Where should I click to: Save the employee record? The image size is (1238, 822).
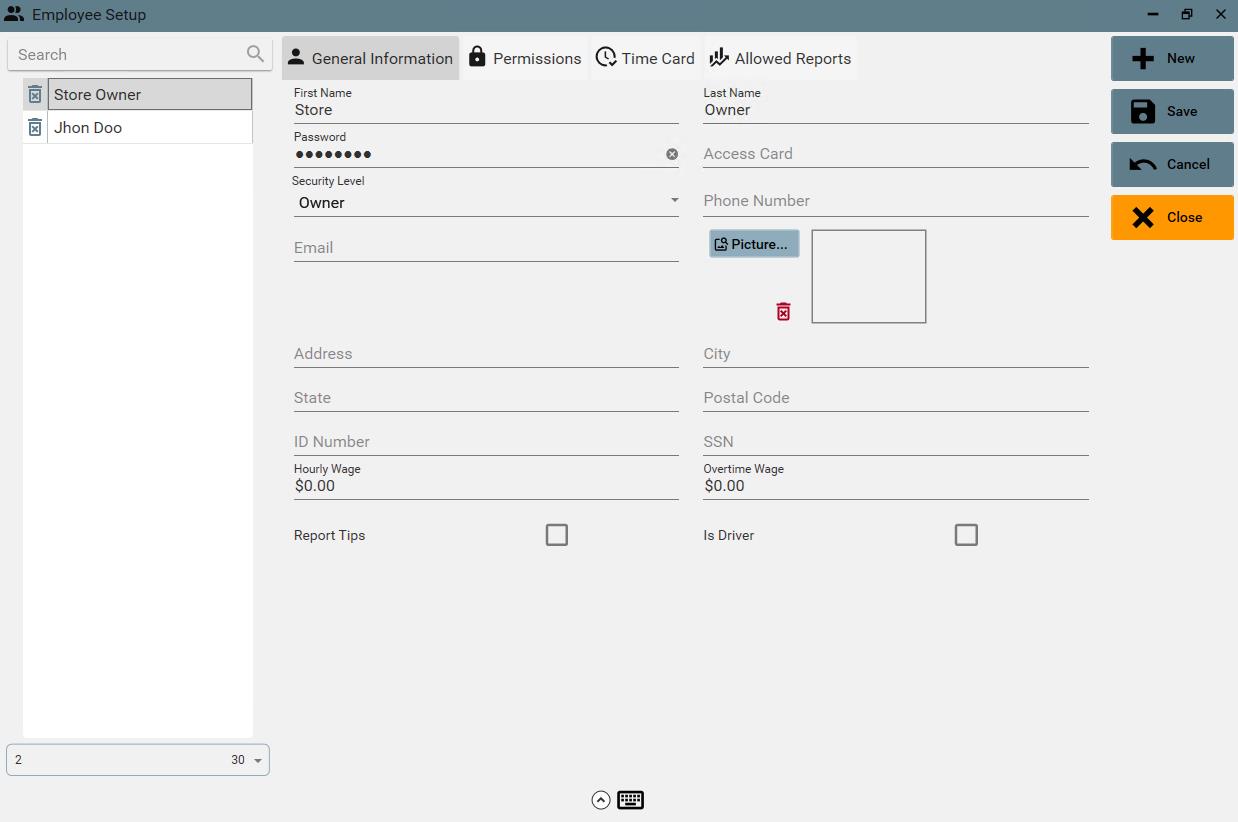pos(1172,111)
